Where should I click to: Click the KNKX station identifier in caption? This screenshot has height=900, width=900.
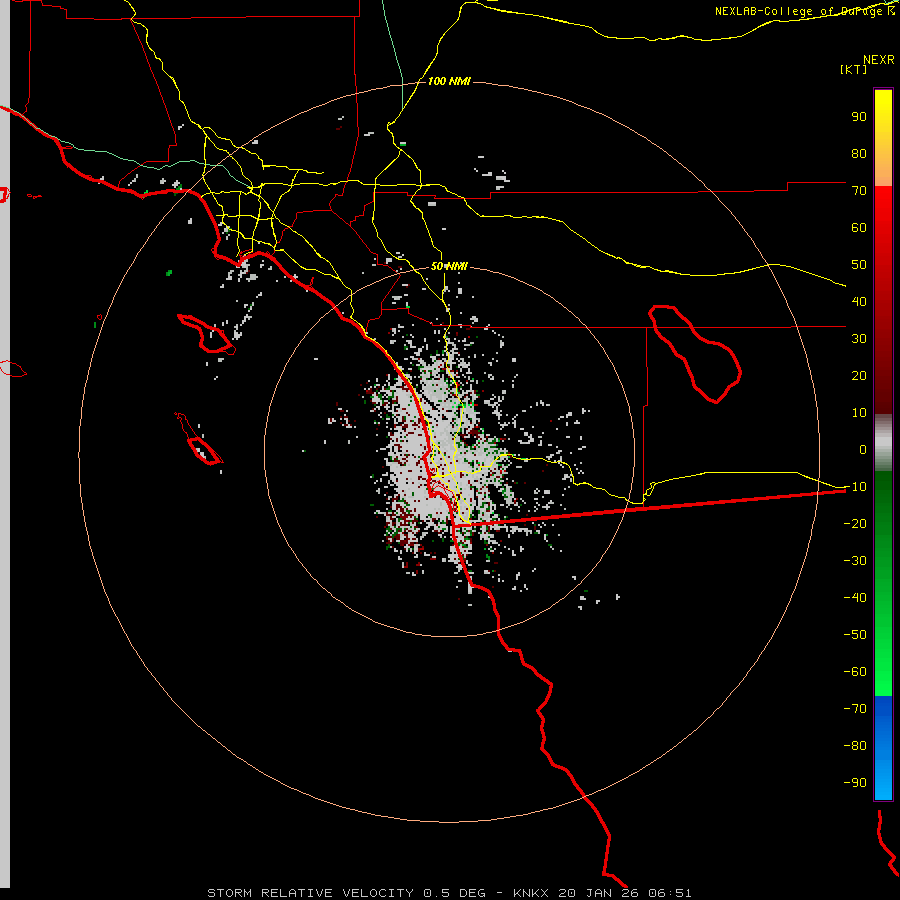pos(530,893)
